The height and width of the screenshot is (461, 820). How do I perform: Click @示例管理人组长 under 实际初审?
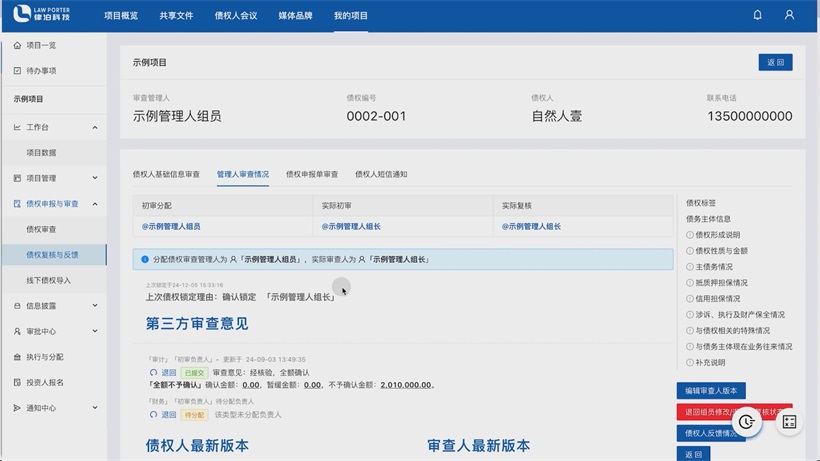(x=351, y=227)
